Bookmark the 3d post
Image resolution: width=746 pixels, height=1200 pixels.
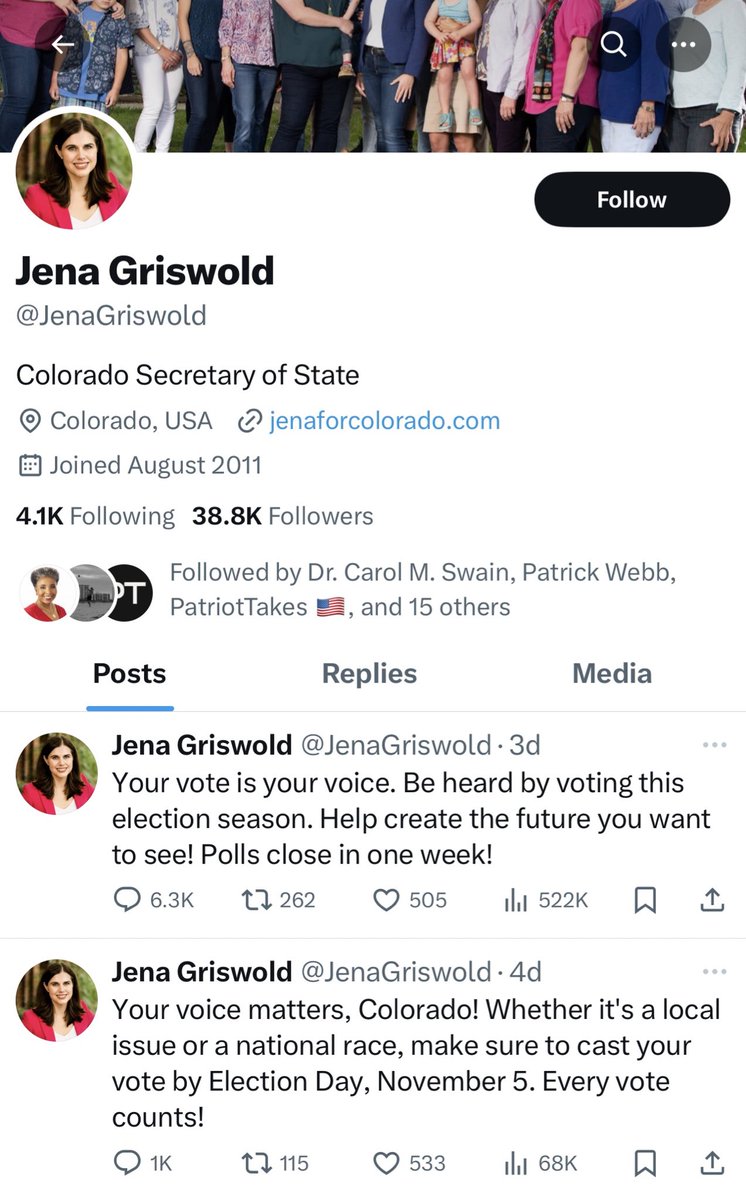coord(645,900)
